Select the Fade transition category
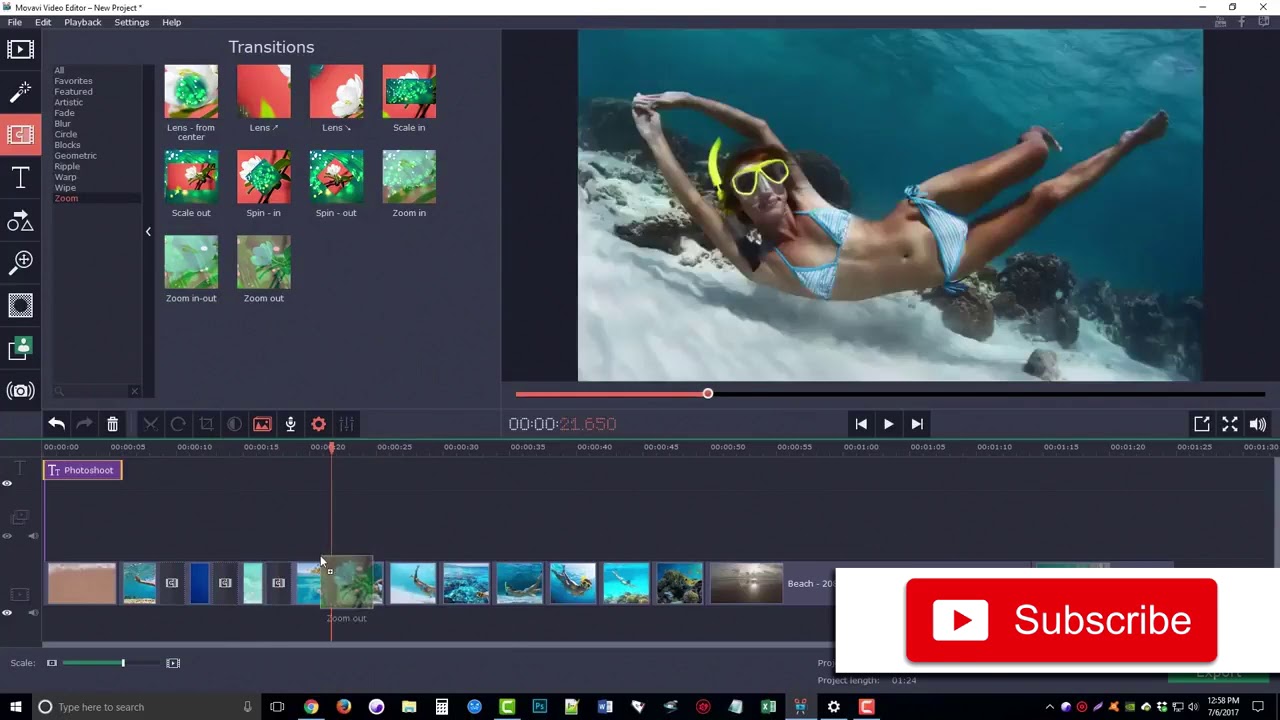This screenshot has height=720, width=1280. [64, 113]
